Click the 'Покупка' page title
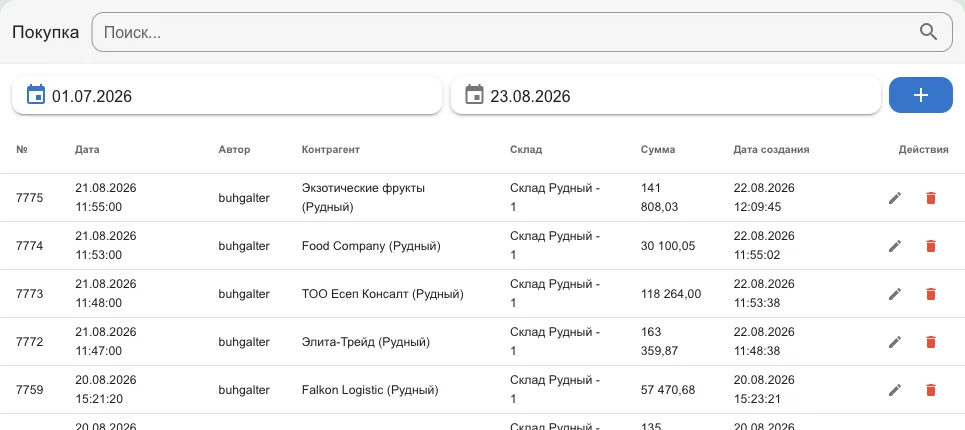The image size is (965, 430). tap(46, 32)
